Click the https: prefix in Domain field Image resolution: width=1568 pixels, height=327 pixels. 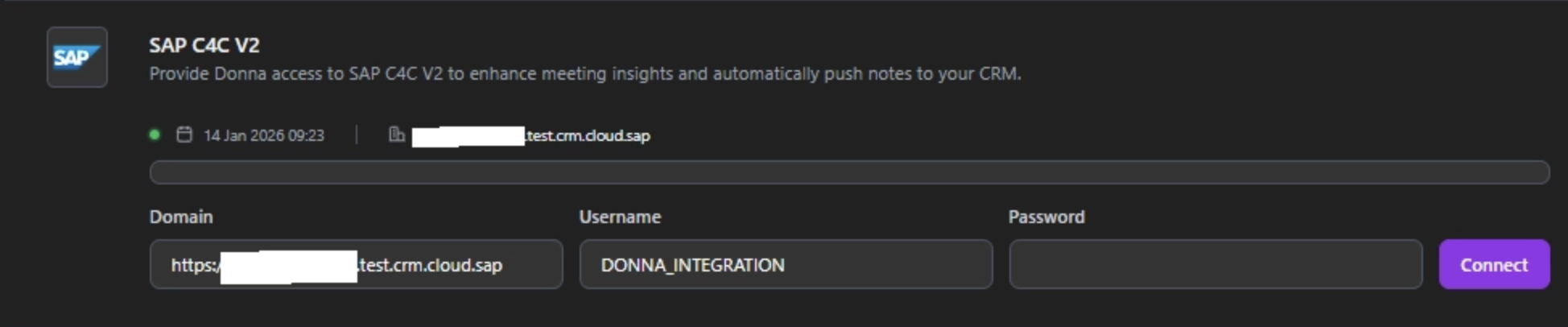pyautogui.click(x=194, y=265)
